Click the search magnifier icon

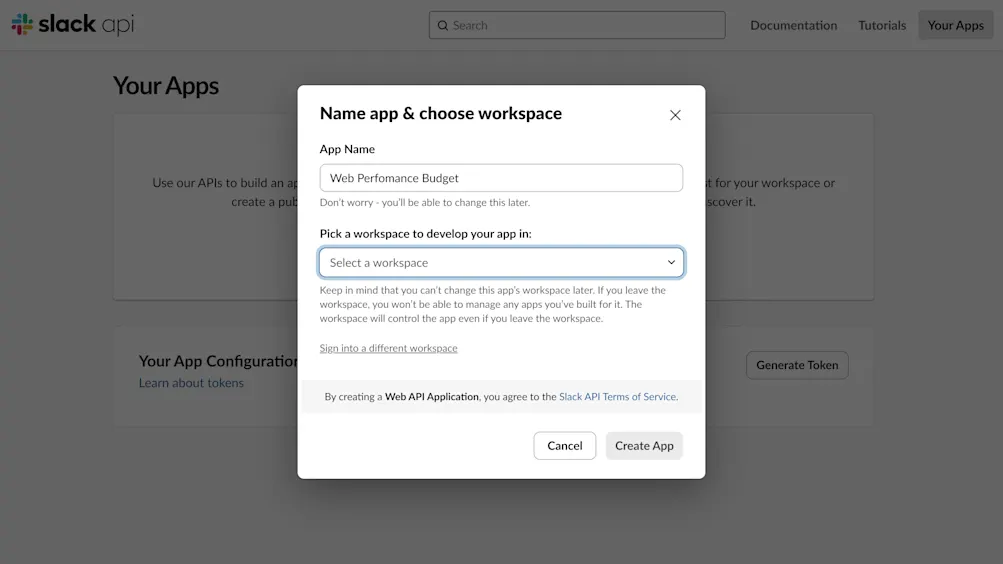point(443,26)
